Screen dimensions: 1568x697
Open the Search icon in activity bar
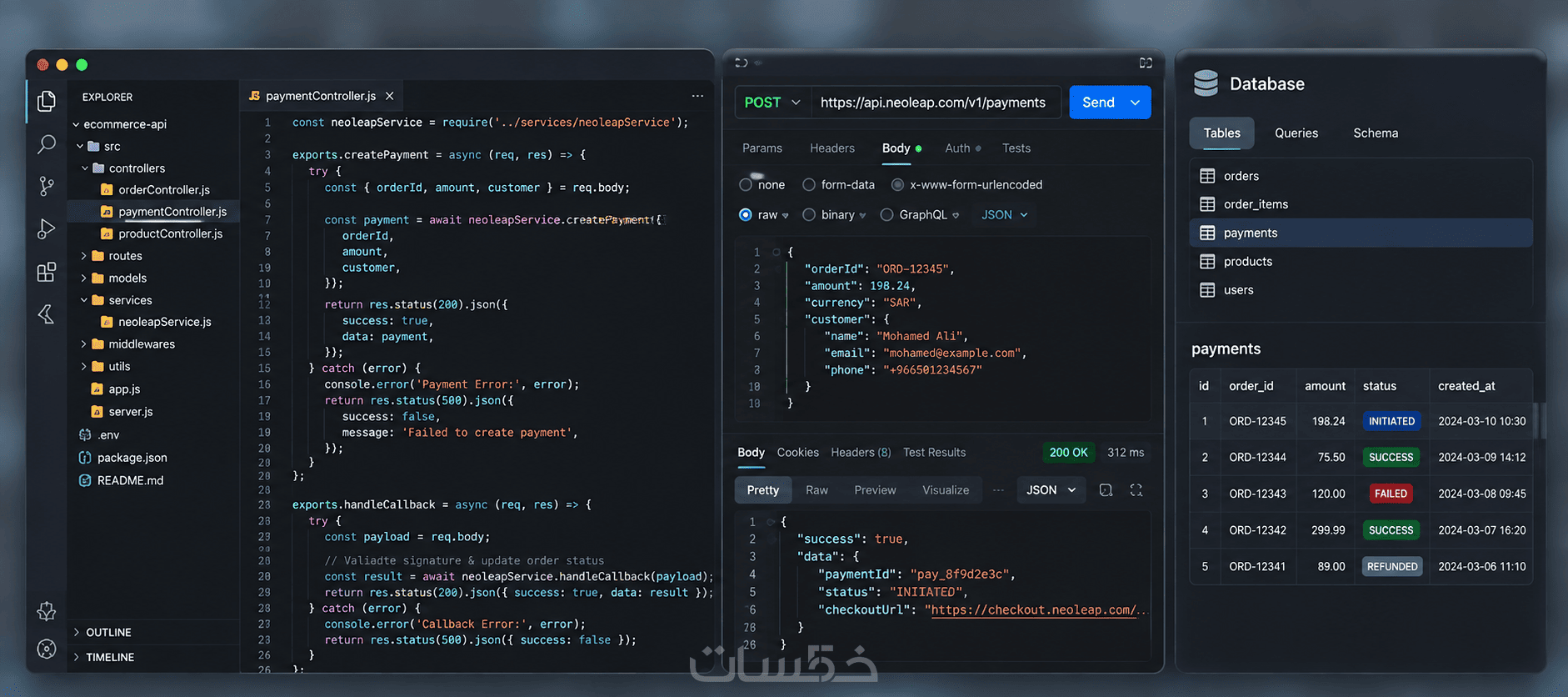pos(47,144)
